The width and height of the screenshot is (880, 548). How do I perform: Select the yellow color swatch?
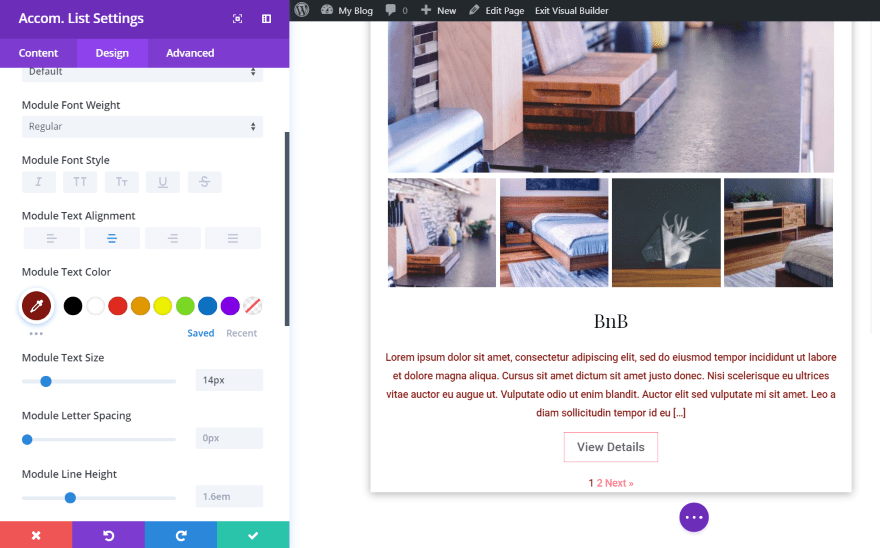163,306
